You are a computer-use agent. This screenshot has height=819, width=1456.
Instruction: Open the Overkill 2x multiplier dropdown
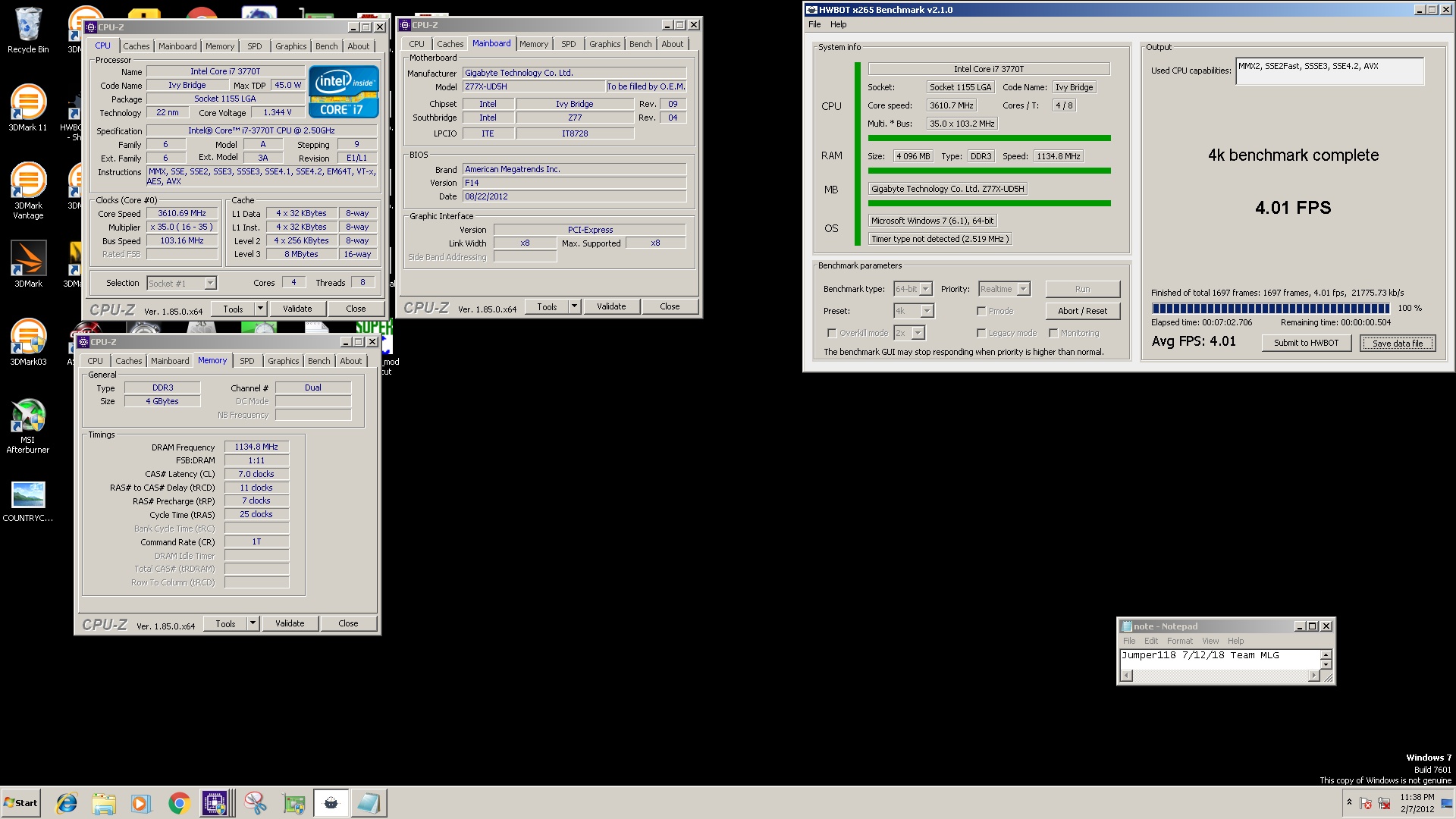tap(908, 333)
